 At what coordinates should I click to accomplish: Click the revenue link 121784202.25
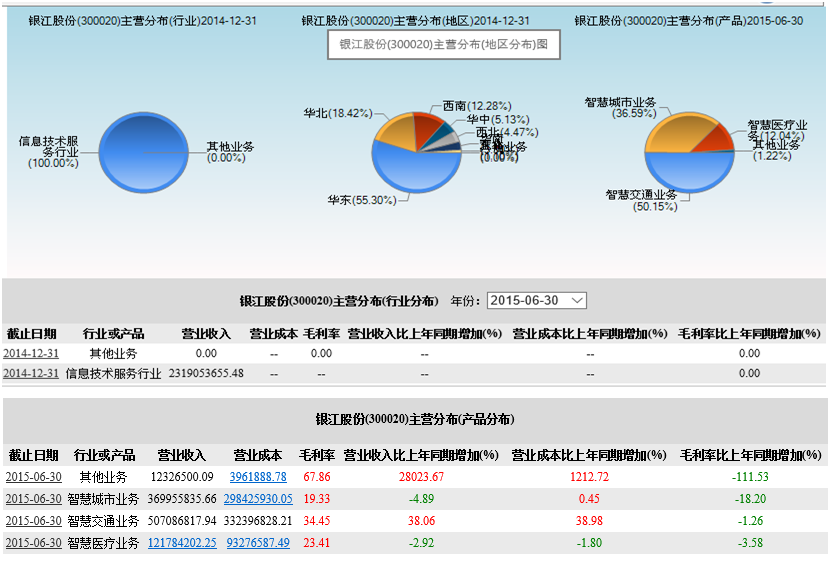(x=182, y=543)
